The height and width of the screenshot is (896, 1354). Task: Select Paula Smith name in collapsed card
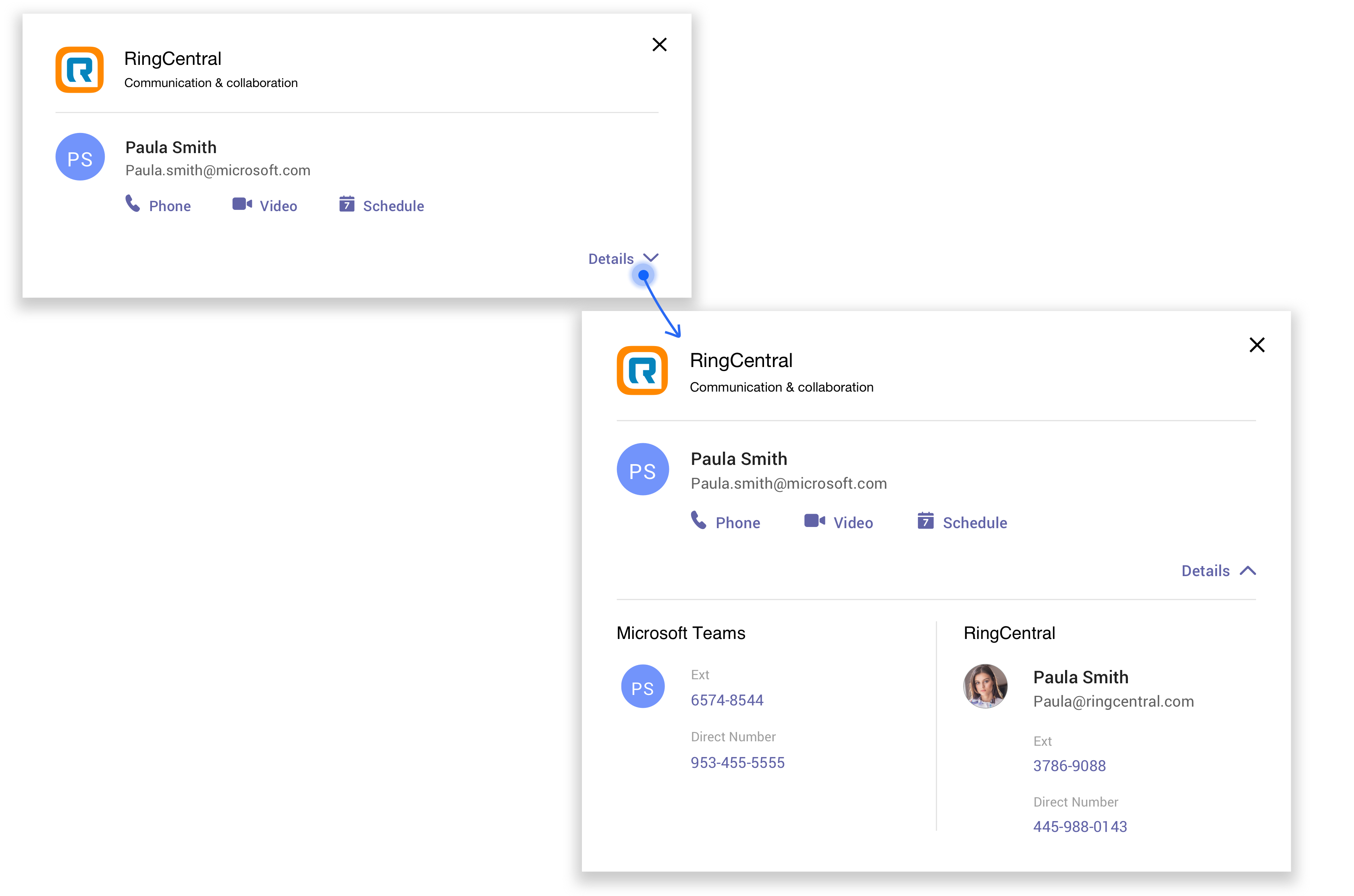(171, 147)
